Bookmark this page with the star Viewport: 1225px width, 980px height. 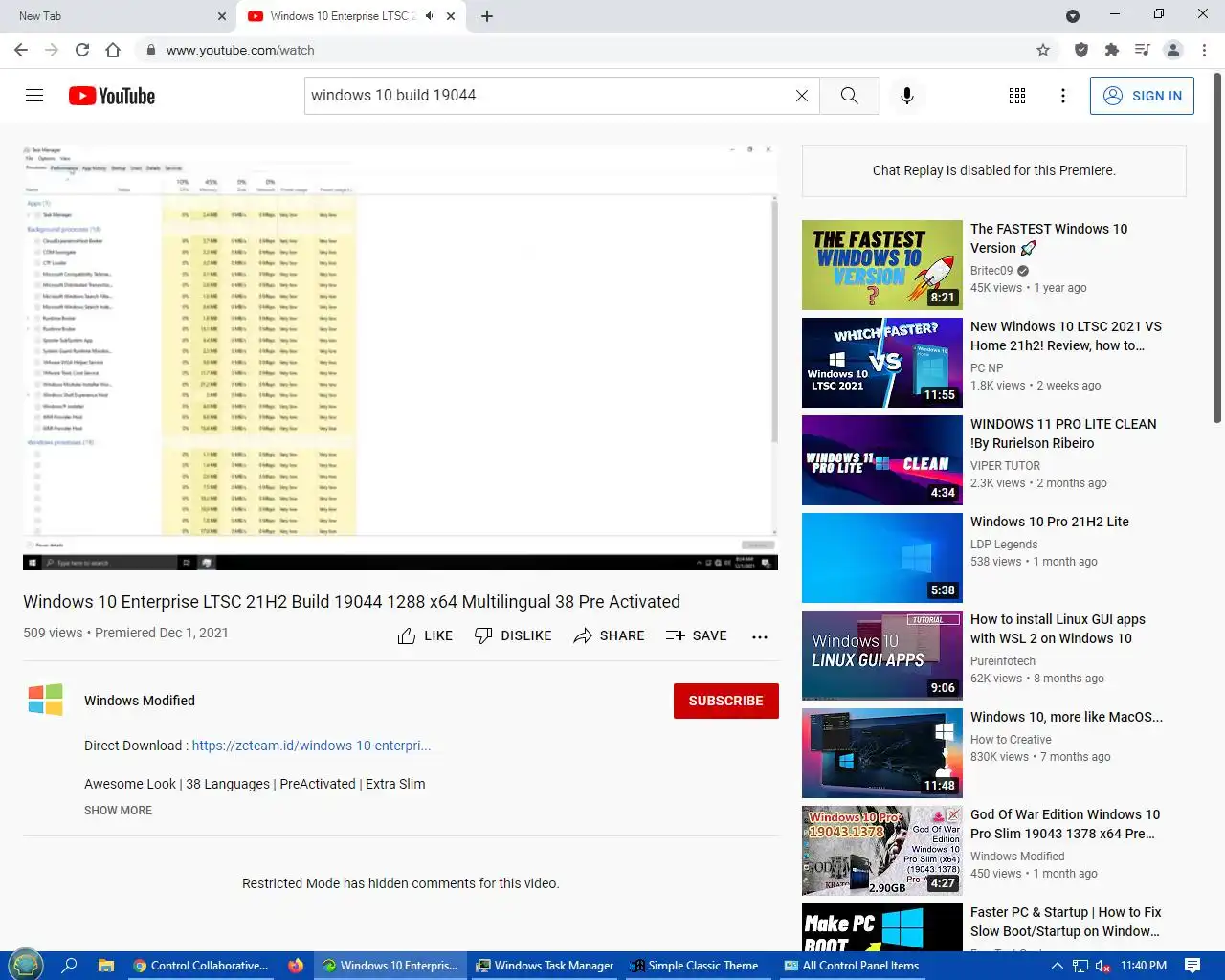pyautogui.click(x=1043, y=50)
